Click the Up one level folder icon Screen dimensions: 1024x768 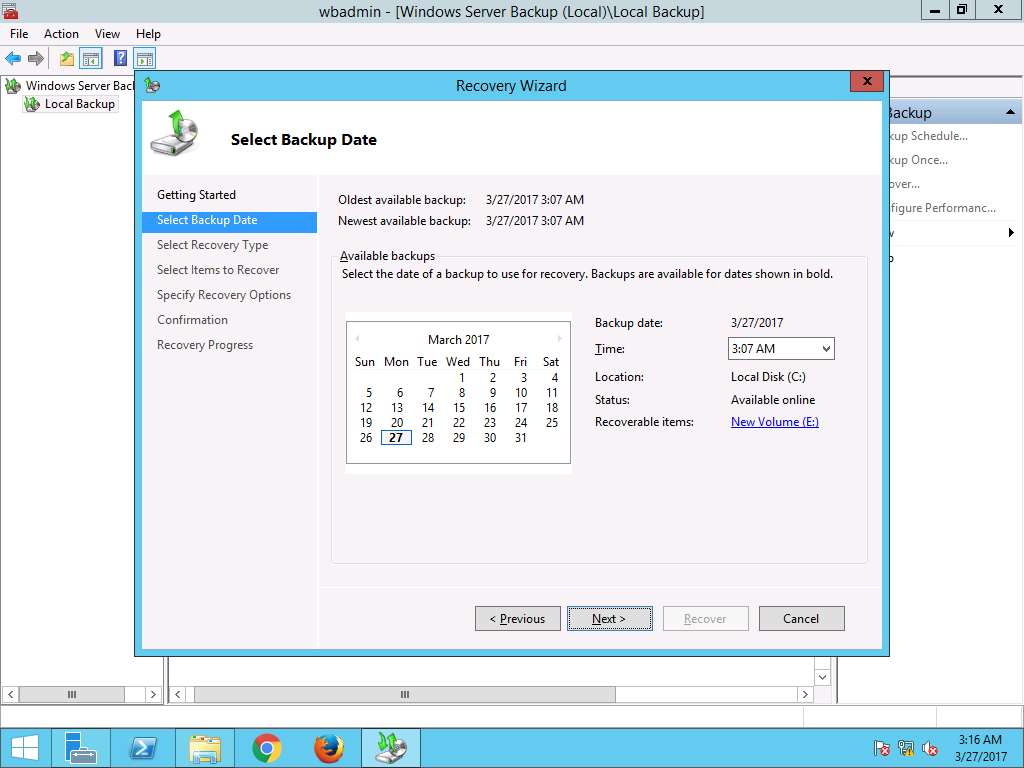(x=67, y=59)
